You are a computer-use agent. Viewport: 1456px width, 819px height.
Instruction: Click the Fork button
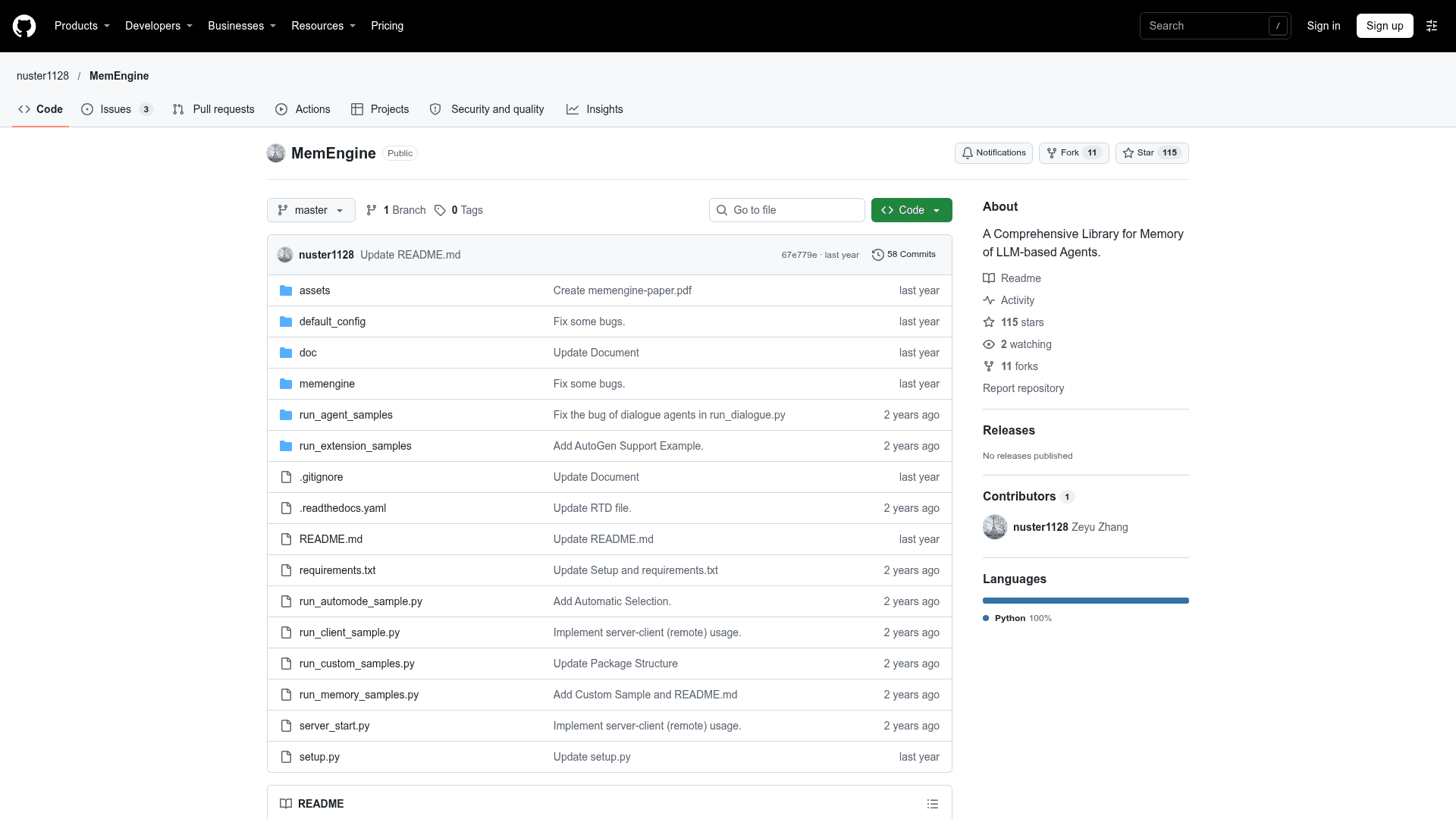[x=1074, y=153]
